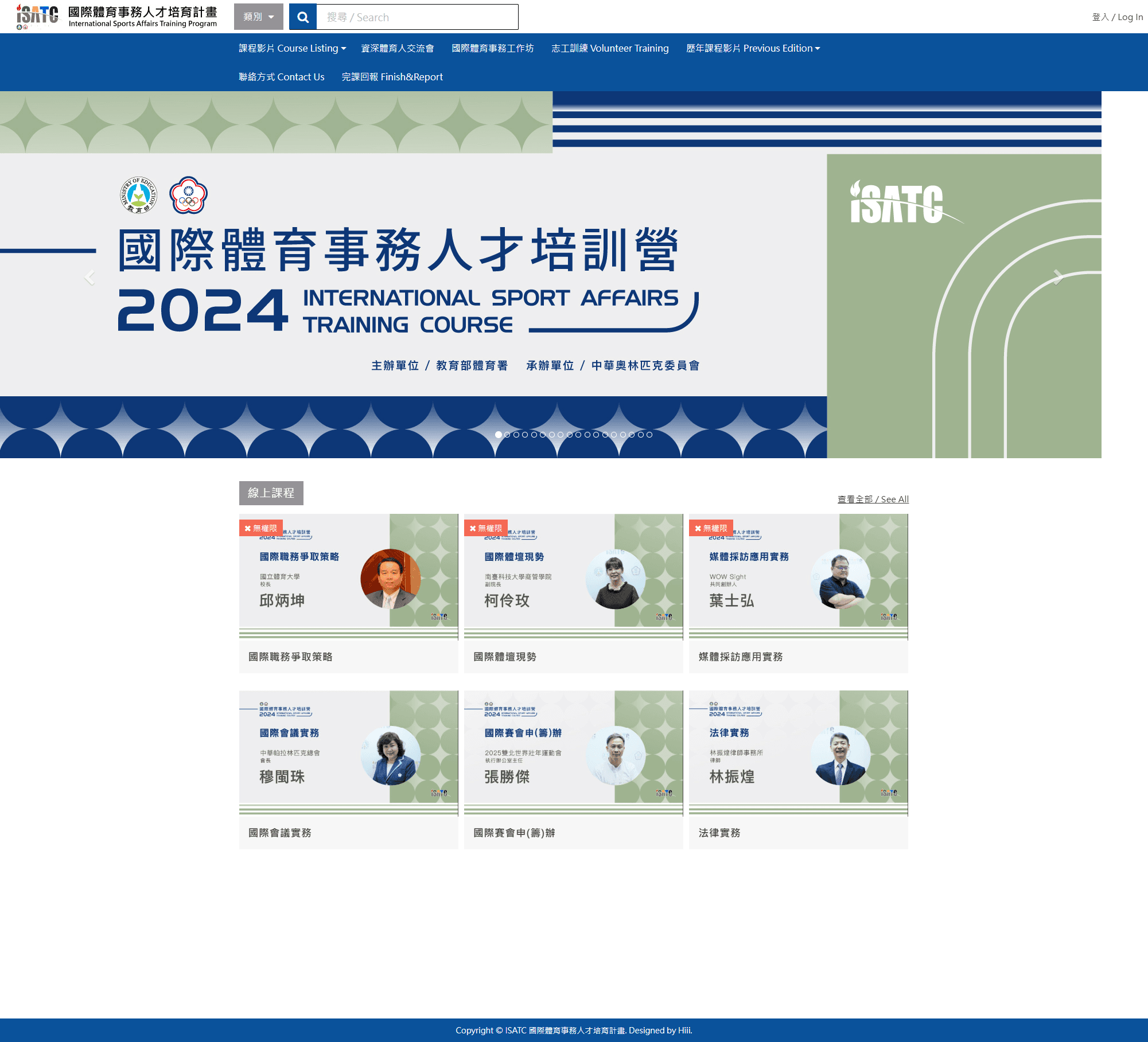The image size is (1148, 1042).
Task: Select the second carousel indicator dot
Action: (x=507, y=435)
